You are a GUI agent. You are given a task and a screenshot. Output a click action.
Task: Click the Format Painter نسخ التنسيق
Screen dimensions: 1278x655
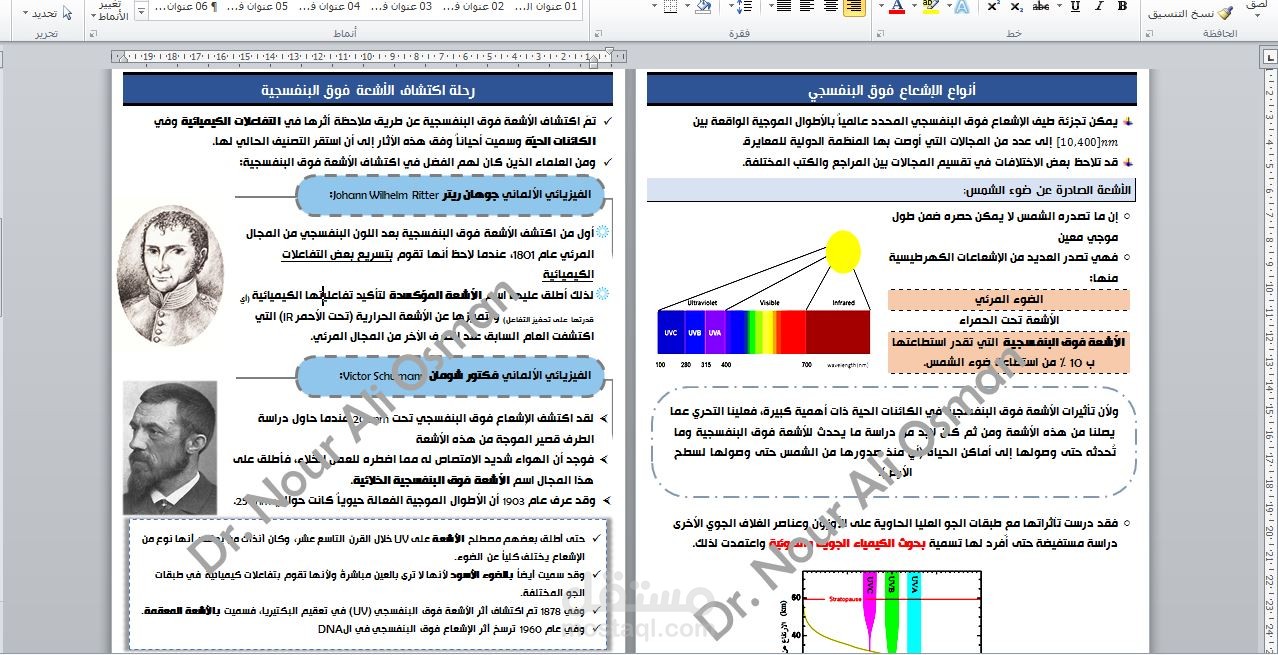(x=1192, y=13)
